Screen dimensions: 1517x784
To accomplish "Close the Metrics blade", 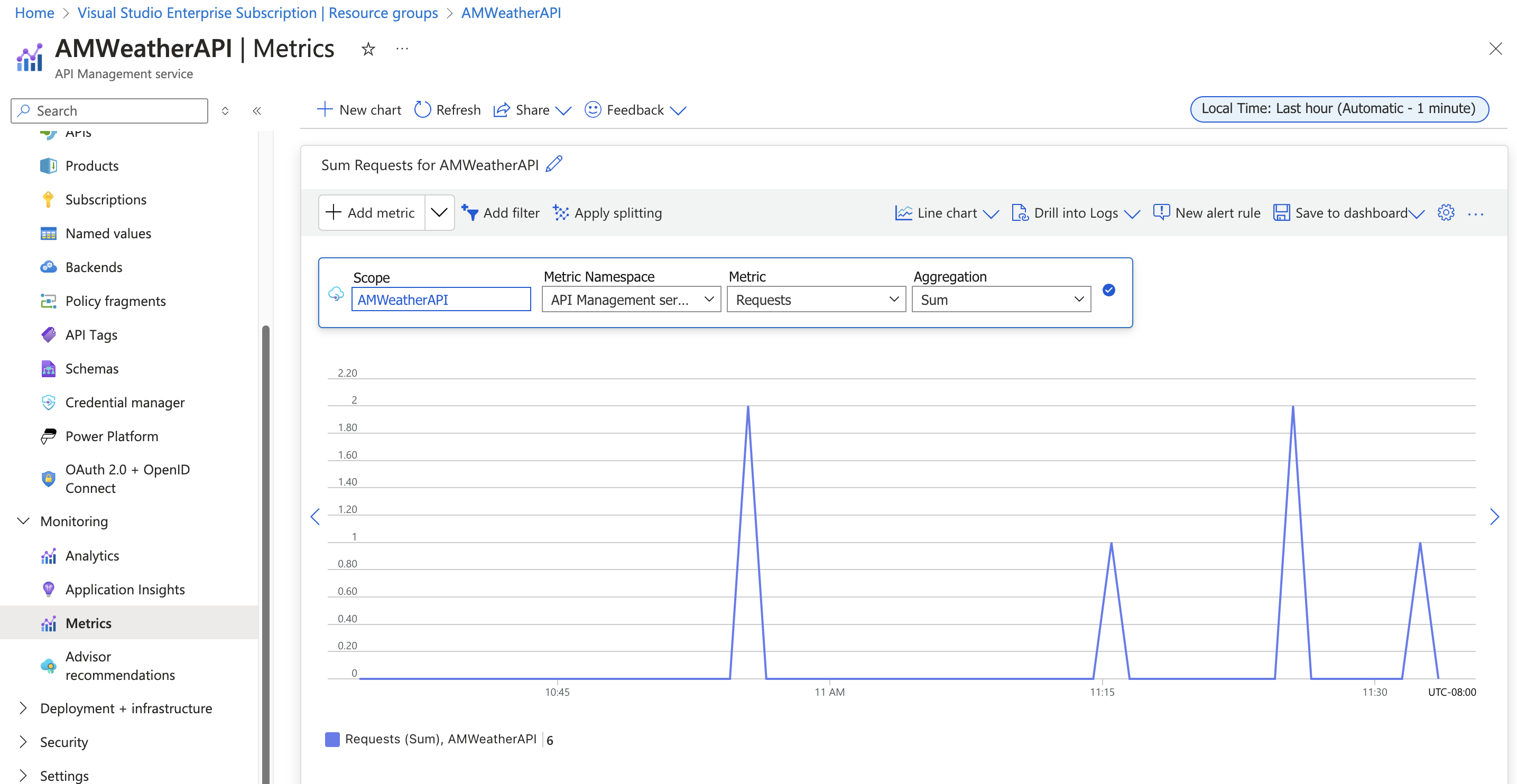I will tap(1495, 49).
